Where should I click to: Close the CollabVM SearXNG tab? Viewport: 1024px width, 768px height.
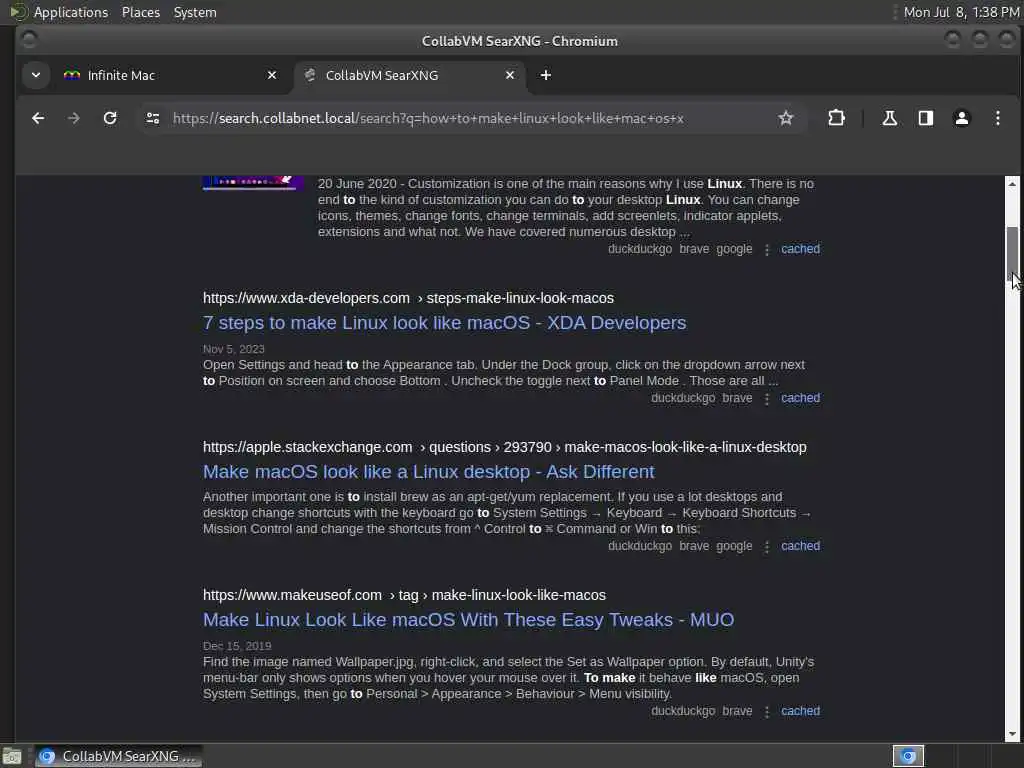pyautogui.click(x=509, y=75)
